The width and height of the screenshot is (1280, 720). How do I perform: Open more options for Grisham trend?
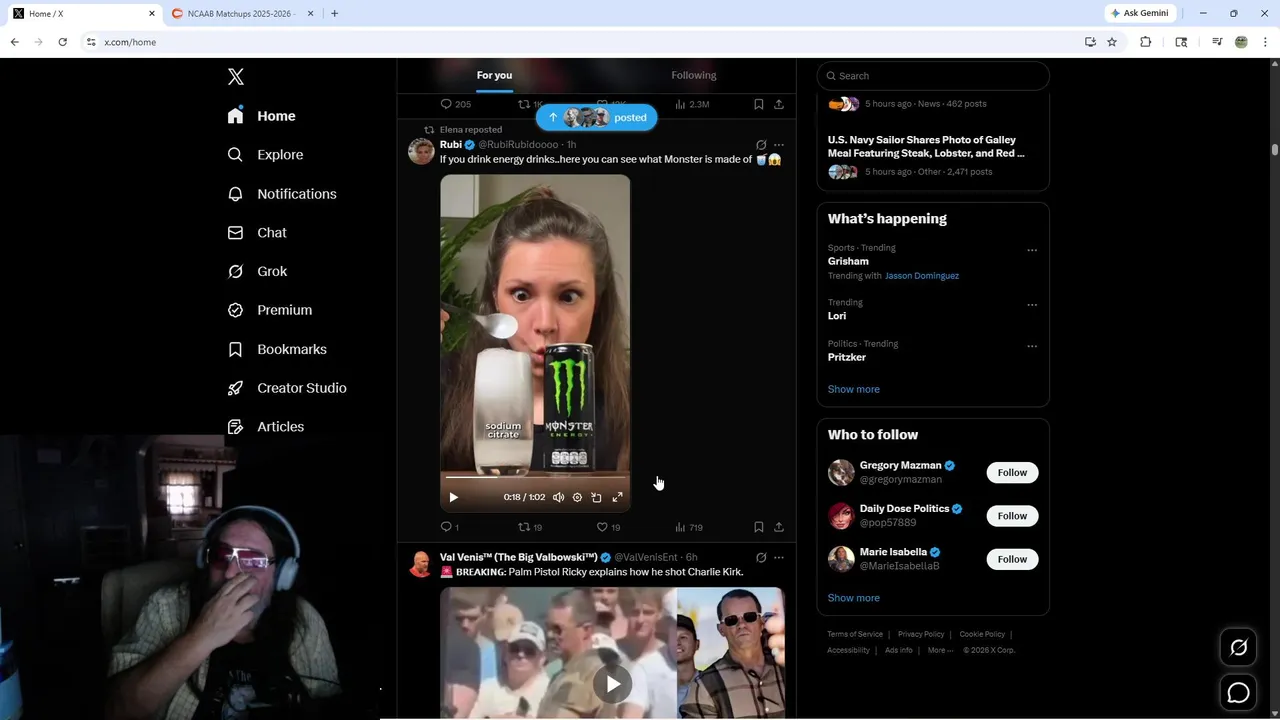(1032, 250)
